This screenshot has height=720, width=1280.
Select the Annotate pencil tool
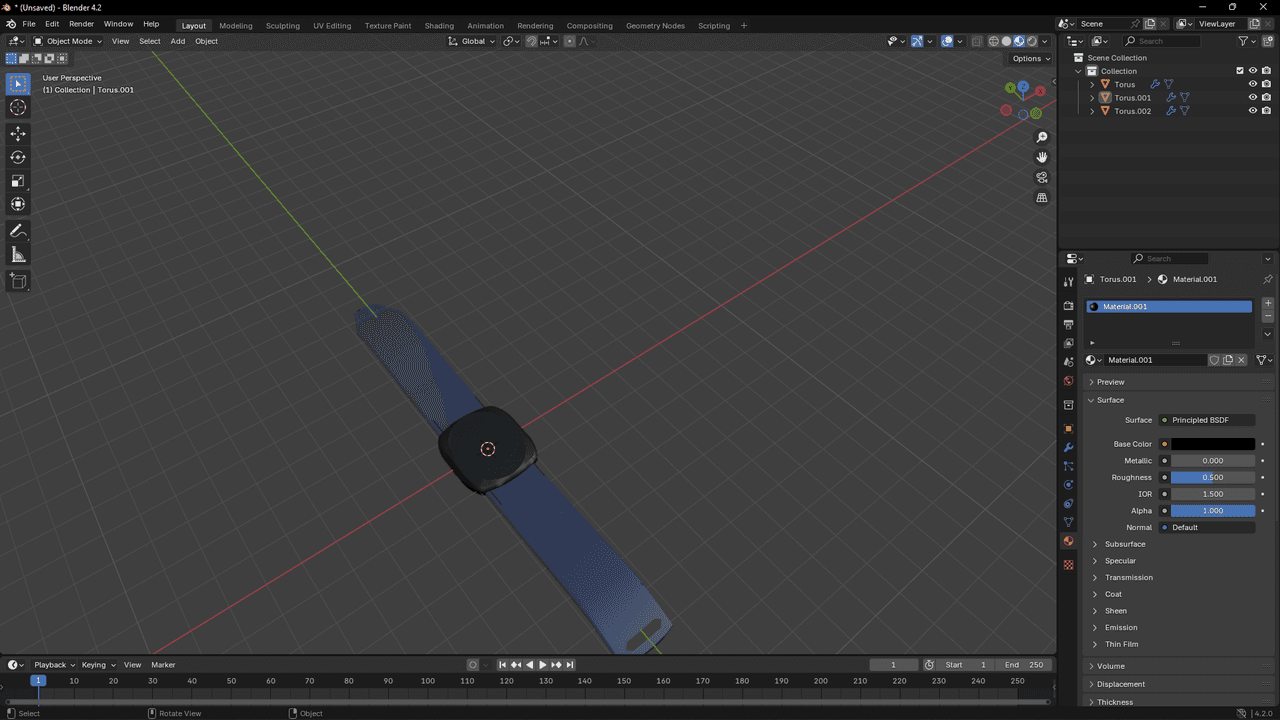coord(18,231)
